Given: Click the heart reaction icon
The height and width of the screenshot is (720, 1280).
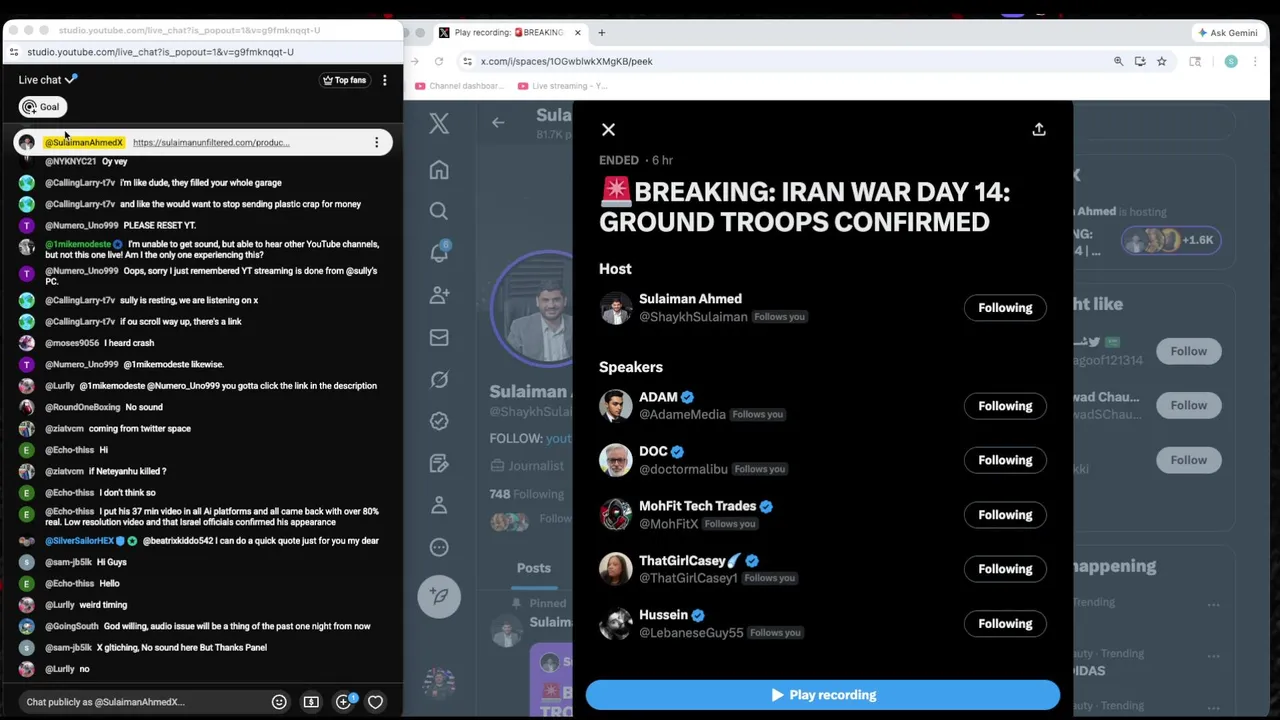Looking at the screenshot, I should coord(375,702).
